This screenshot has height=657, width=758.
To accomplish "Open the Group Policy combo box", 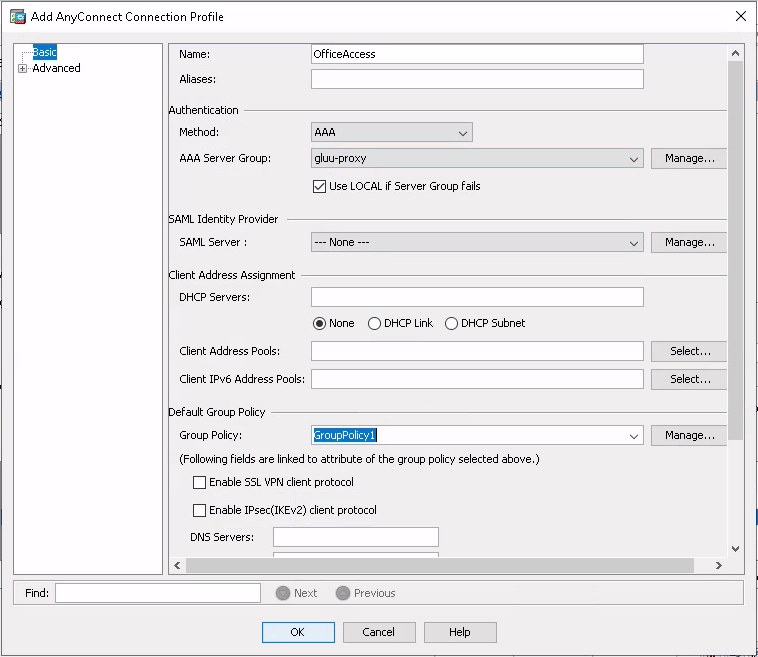I will pos(634,435).
